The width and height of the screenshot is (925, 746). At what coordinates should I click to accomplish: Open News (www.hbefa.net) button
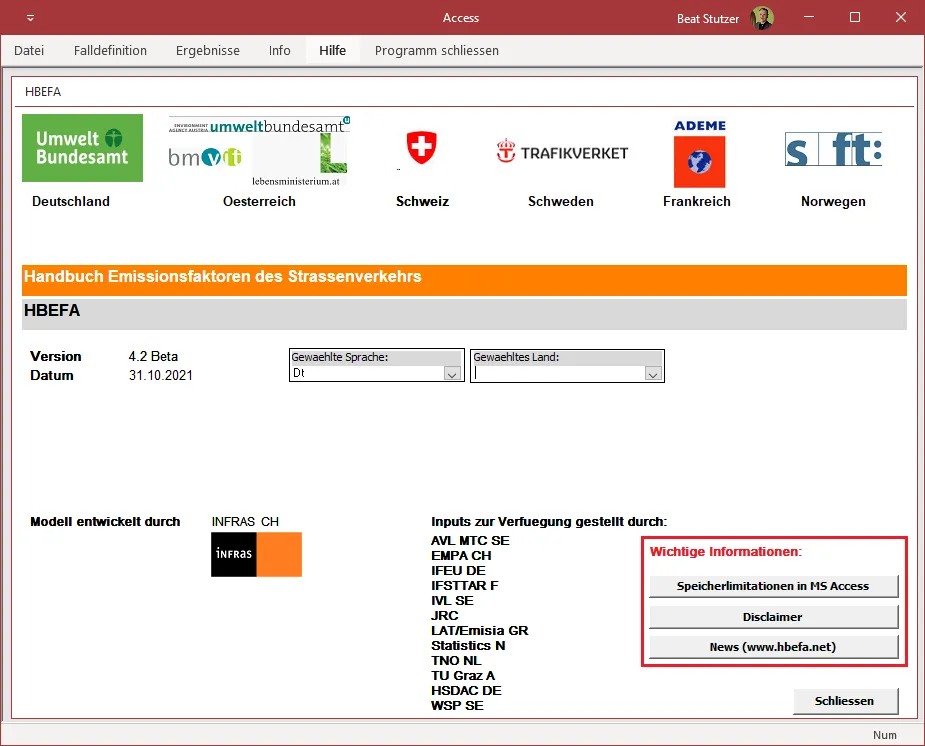point(773,647)
